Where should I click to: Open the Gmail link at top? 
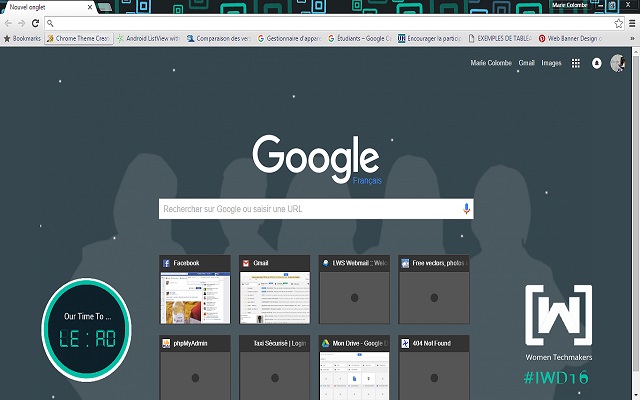pyautogui.click(x=527, y=63)
